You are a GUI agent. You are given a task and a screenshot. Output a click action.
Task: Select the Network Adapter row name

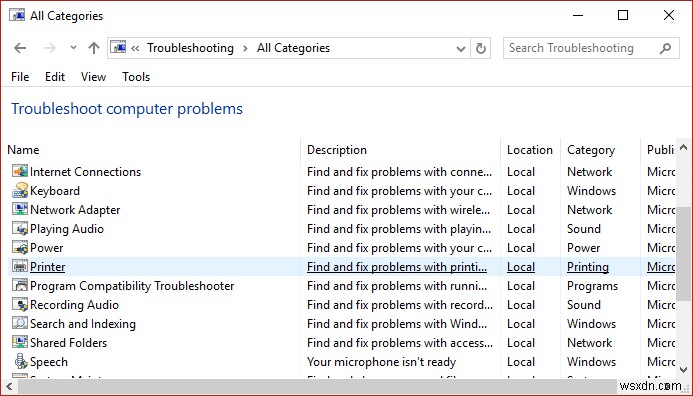75,209
